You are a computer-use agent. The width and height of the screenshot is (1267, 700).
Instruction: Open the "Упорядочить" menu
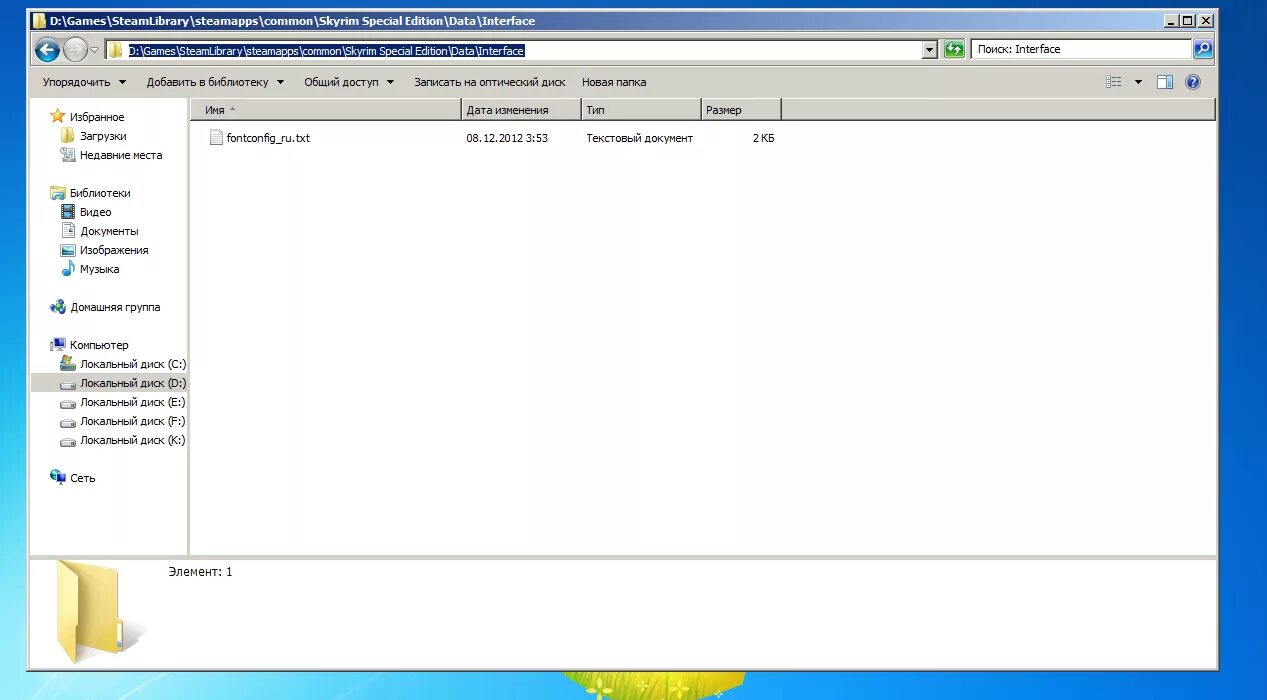coord(84,82)
